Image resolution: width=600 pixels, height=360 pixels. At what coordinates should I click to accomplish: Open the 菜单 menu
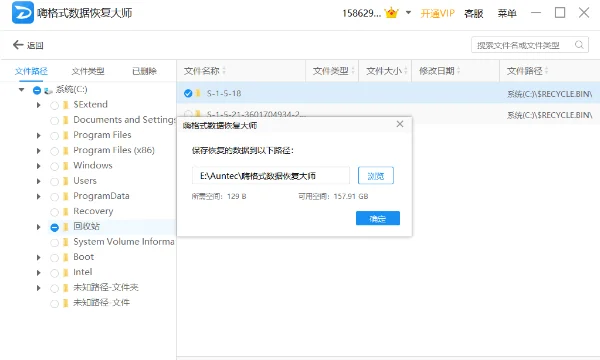click(507, 13)
